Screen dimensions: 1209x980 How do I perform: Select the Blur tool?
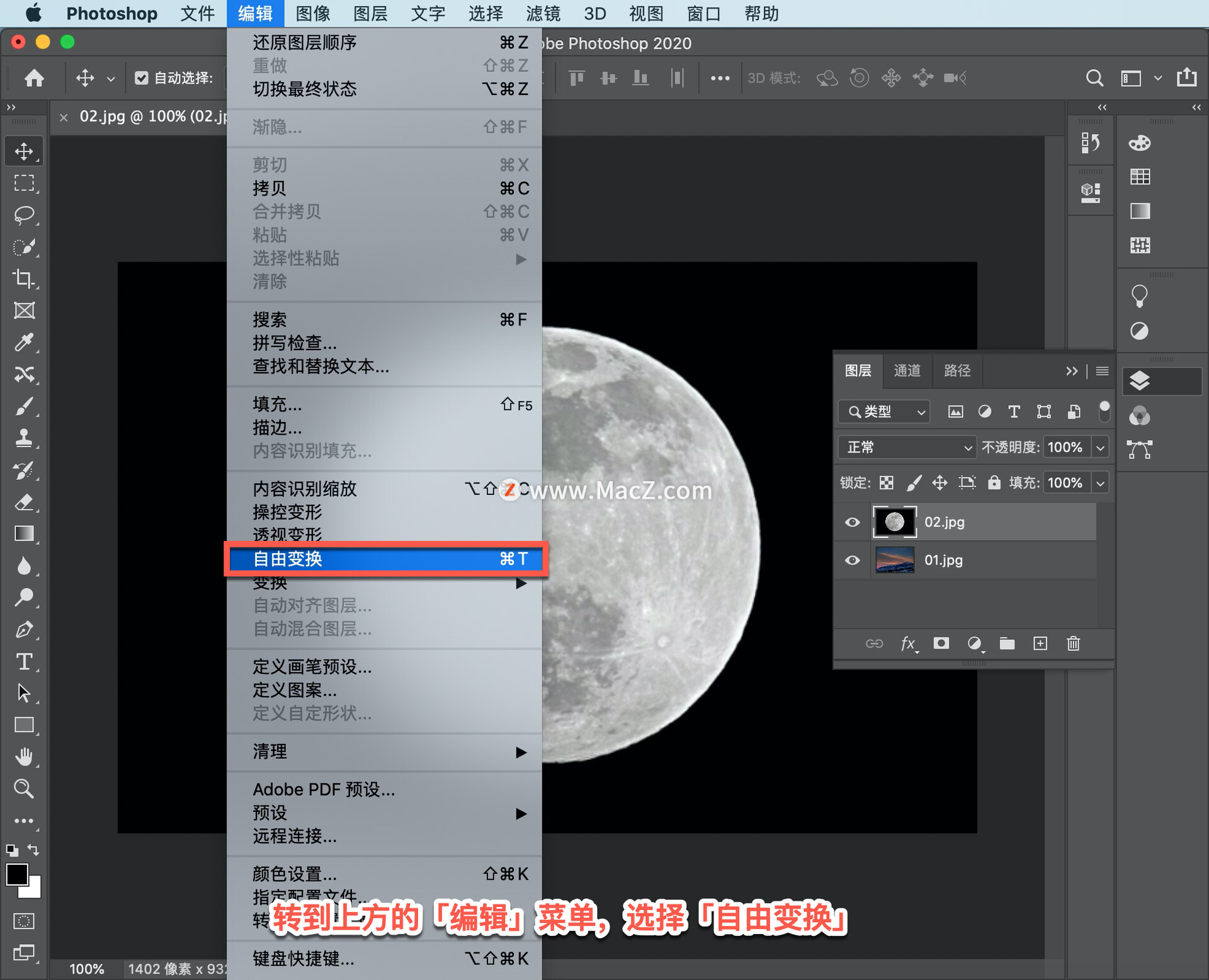click(x=24, y=566)
